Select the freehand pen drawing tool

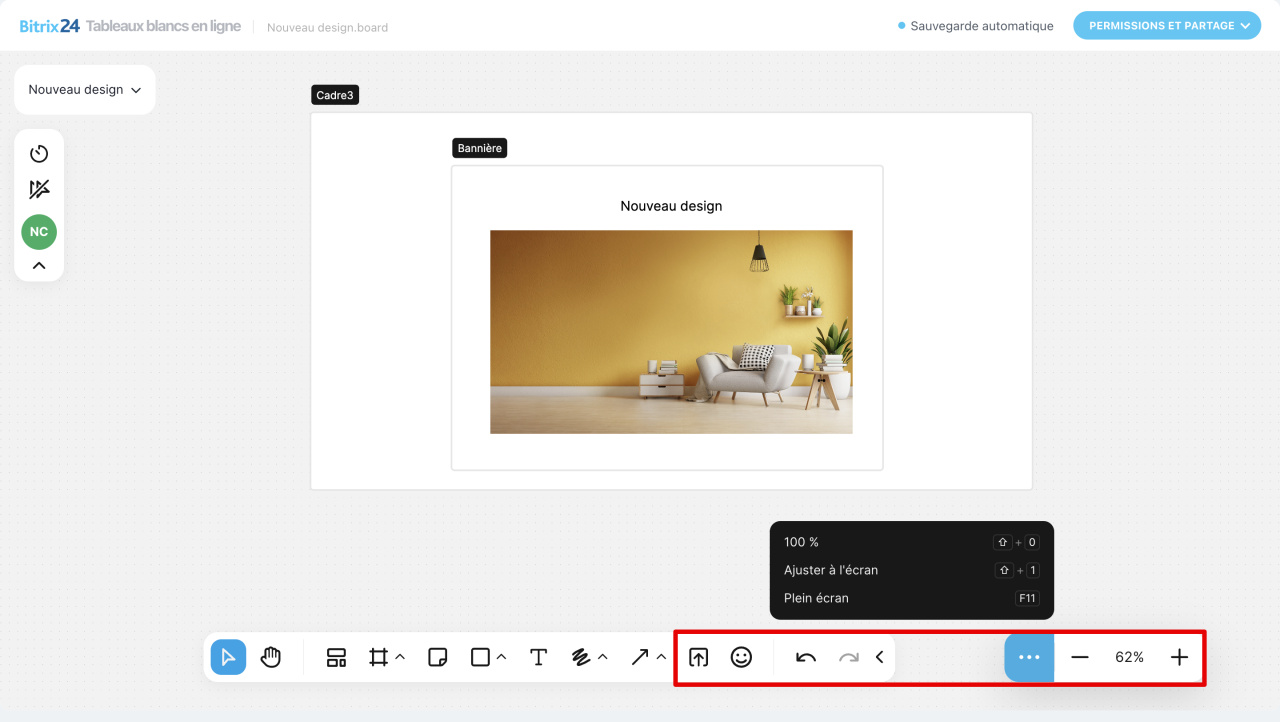[x=580, y=657]
